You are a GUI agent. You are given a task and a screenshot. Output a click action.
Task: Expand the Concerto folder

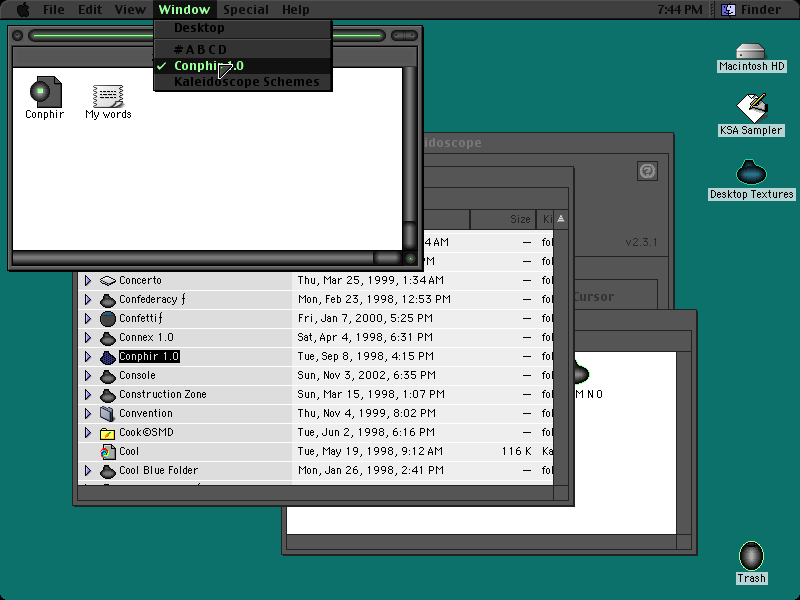(88, 280)
